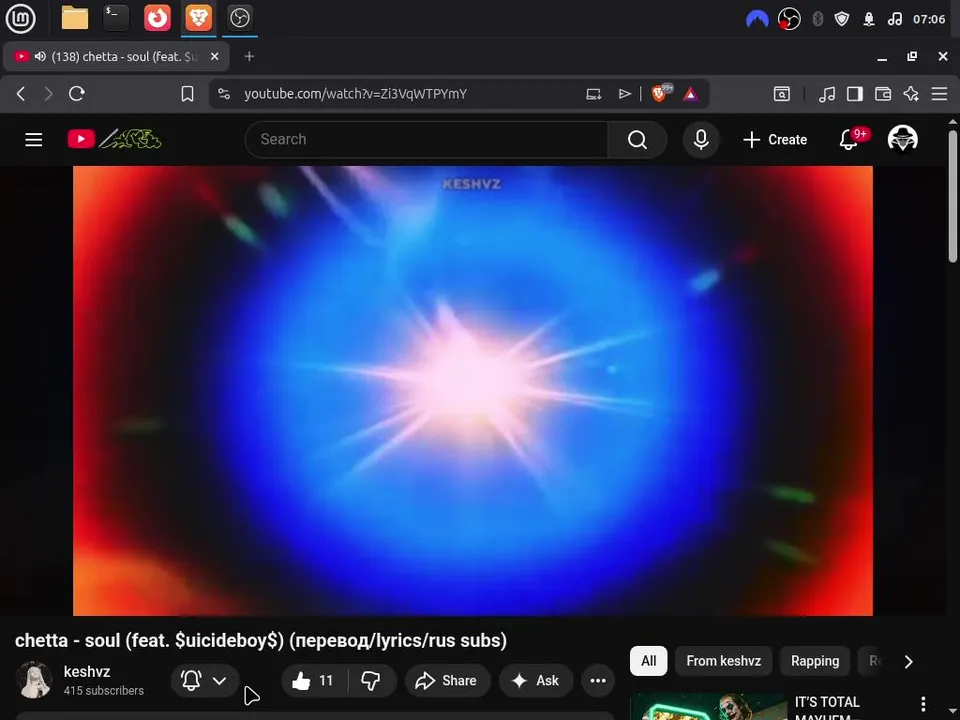Screen dimensions: 960x720
Task: Go back to the previous page
Action: click(x=21, y=94)
